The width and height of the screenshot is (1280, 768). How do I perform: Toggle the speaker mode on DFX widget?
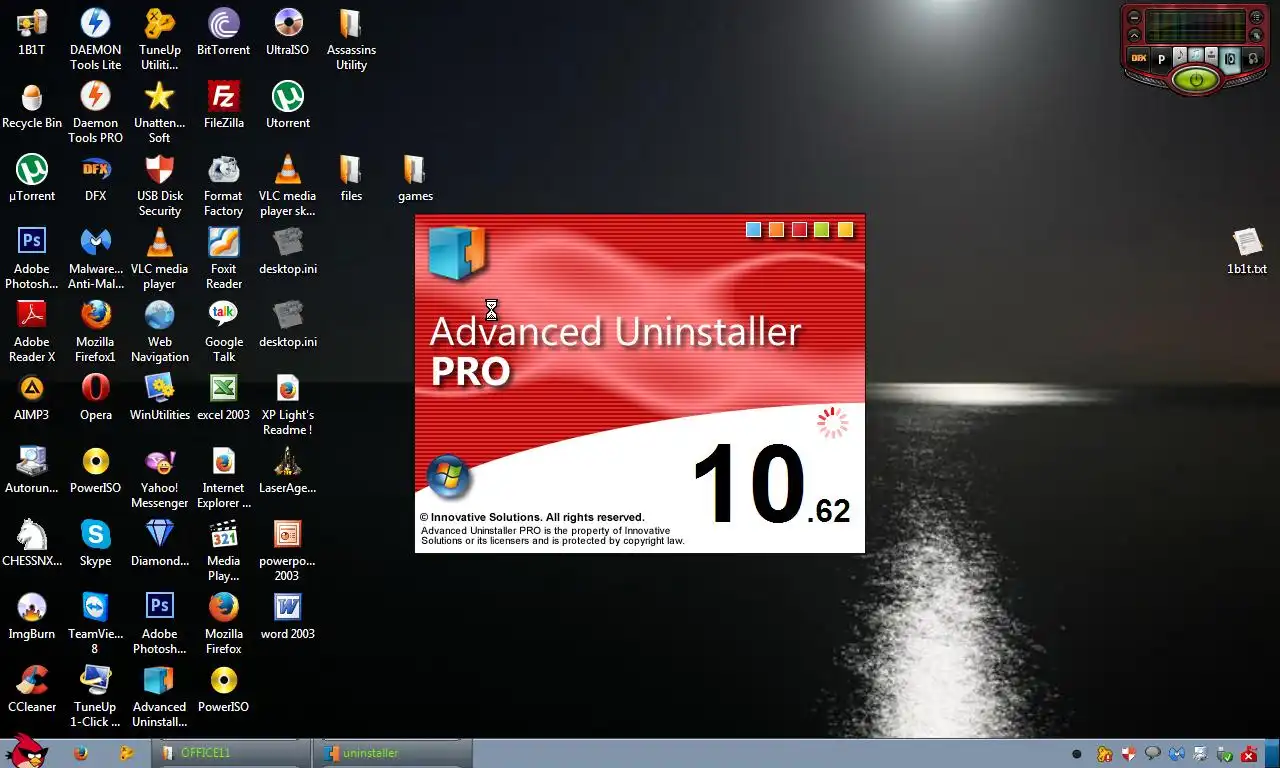pos(1230,58)
